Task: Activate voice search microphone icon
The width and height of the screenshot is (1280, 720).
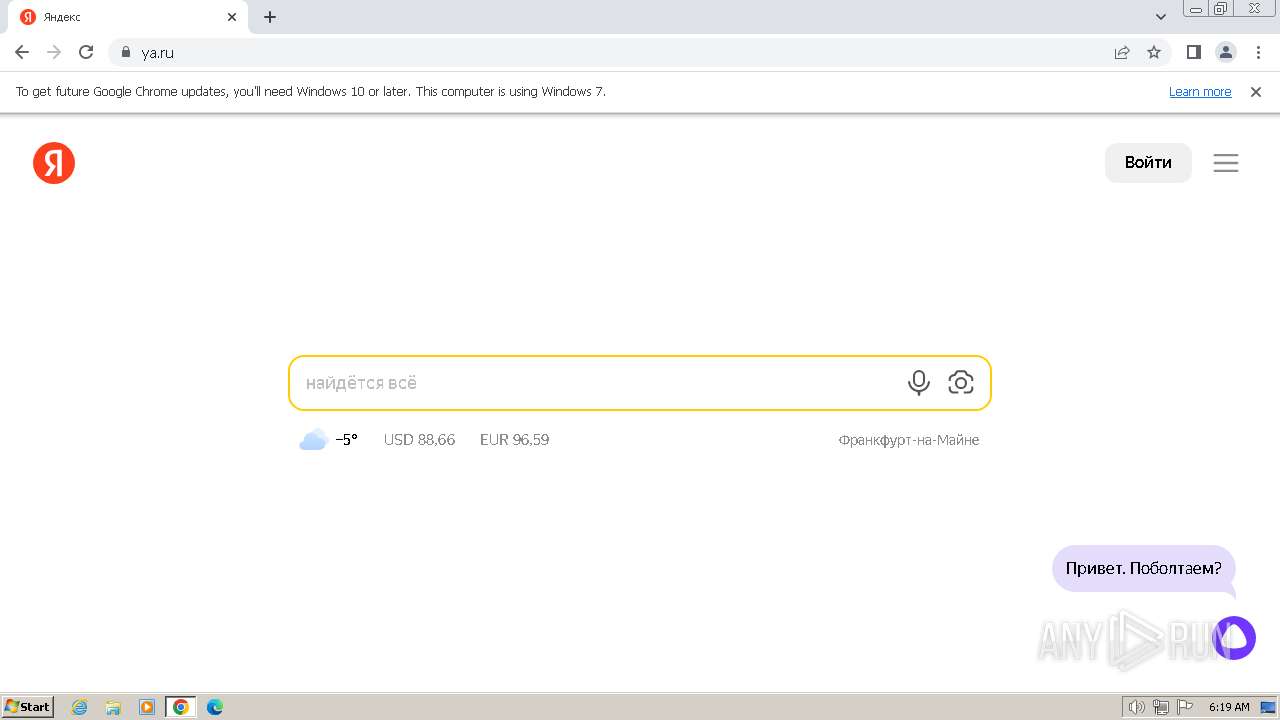Action: point(919,383)
